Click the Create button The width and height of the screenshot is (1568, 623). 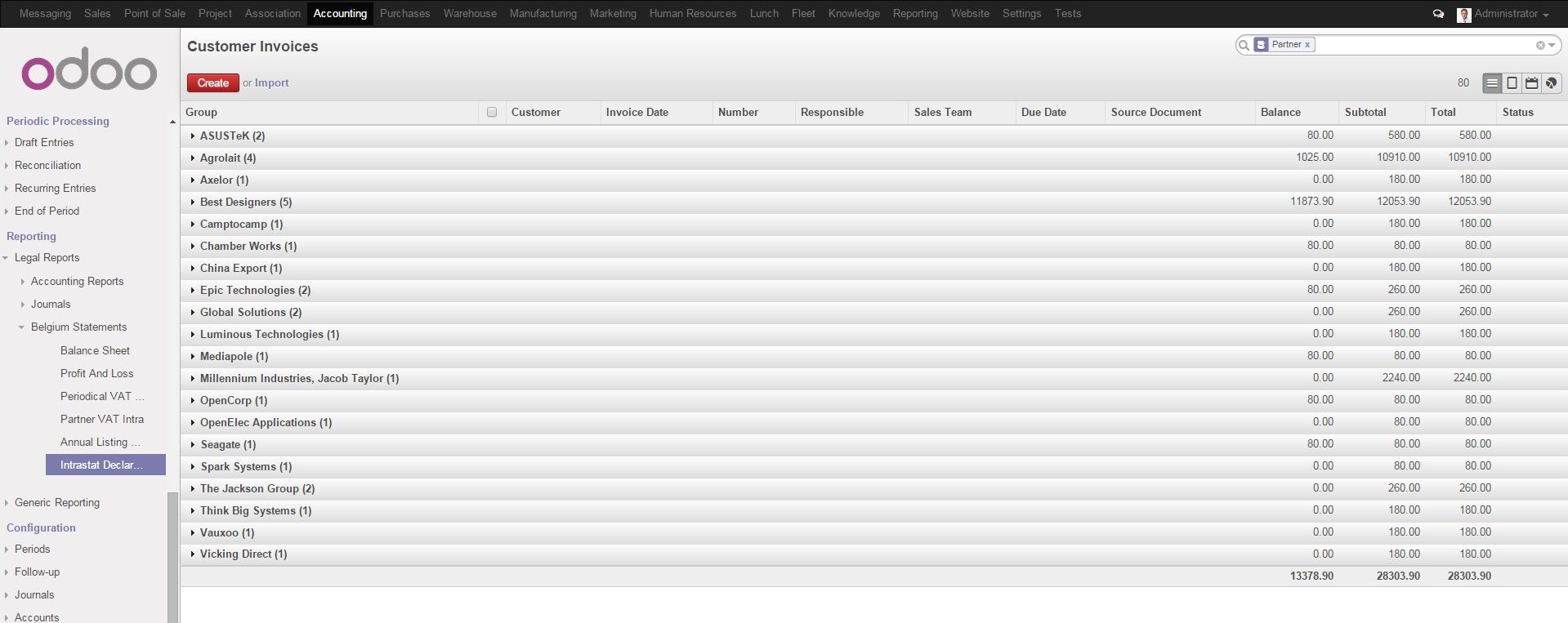tap(212, 83)
